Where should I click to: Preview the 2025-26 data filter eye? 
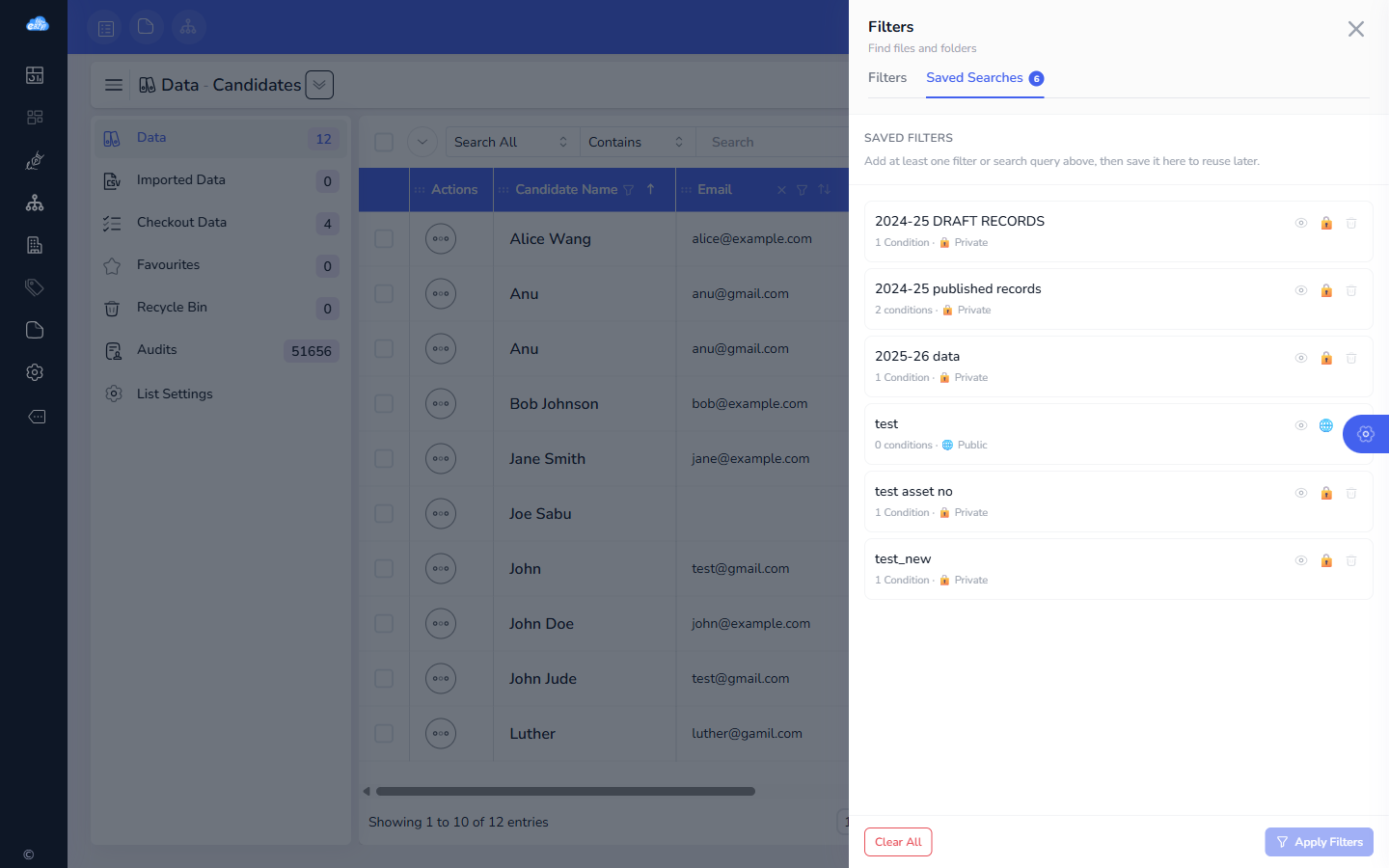(1301, 358)
